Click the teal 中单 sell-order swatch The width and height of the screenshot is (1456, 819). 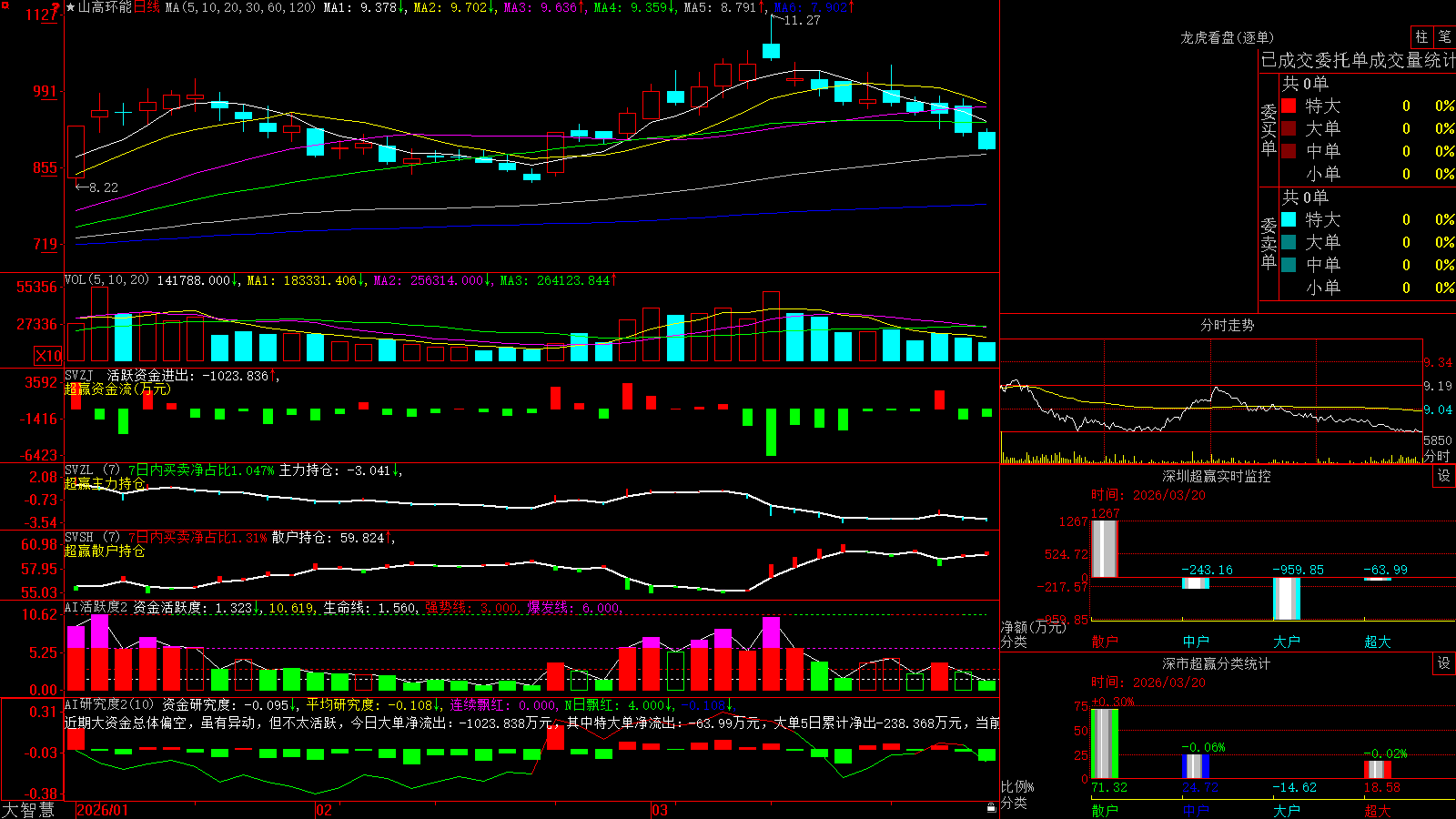tap(1289, 265)
